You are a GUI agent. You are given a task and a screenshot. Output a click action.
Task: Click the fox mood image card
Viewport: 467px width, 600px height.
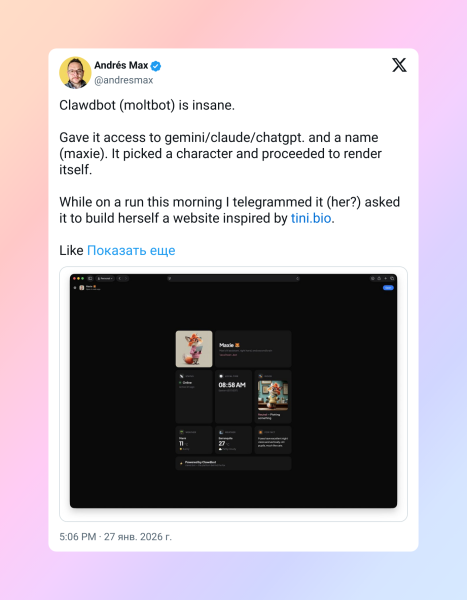273,396
